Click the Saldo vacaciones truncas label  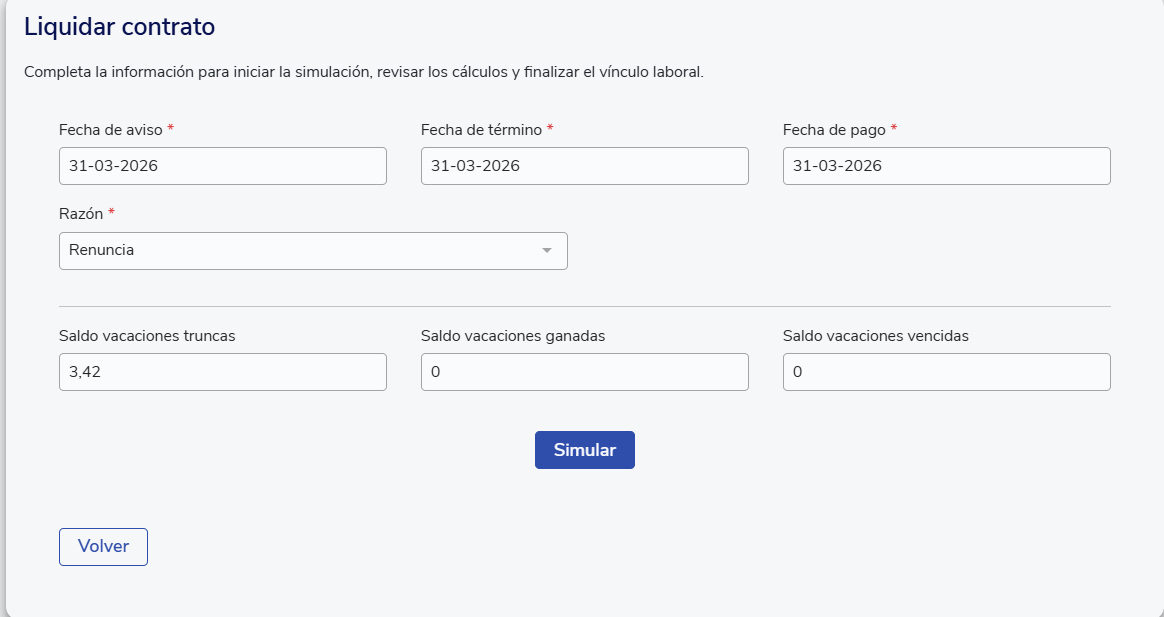(x=147, y=336)
